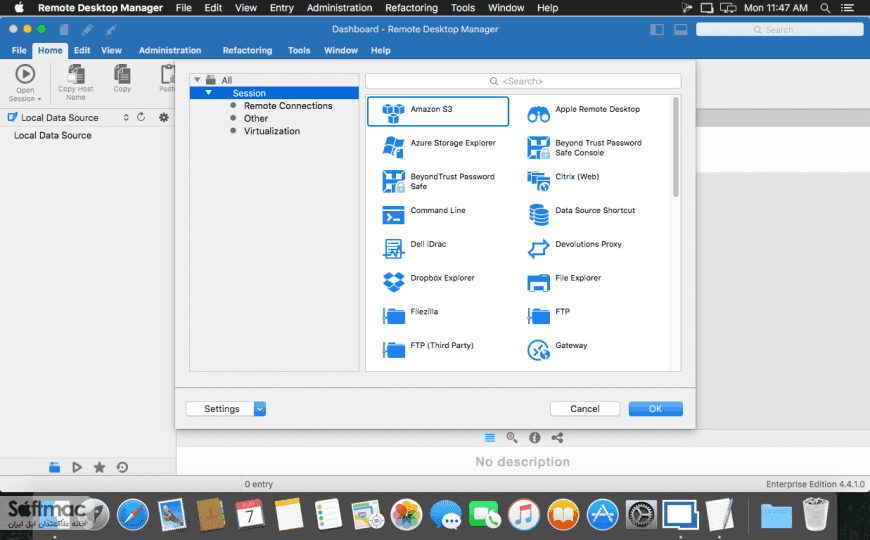Select the Virtualization category
The height and width of the screenshot is (540, 870).
click(272, 131)
